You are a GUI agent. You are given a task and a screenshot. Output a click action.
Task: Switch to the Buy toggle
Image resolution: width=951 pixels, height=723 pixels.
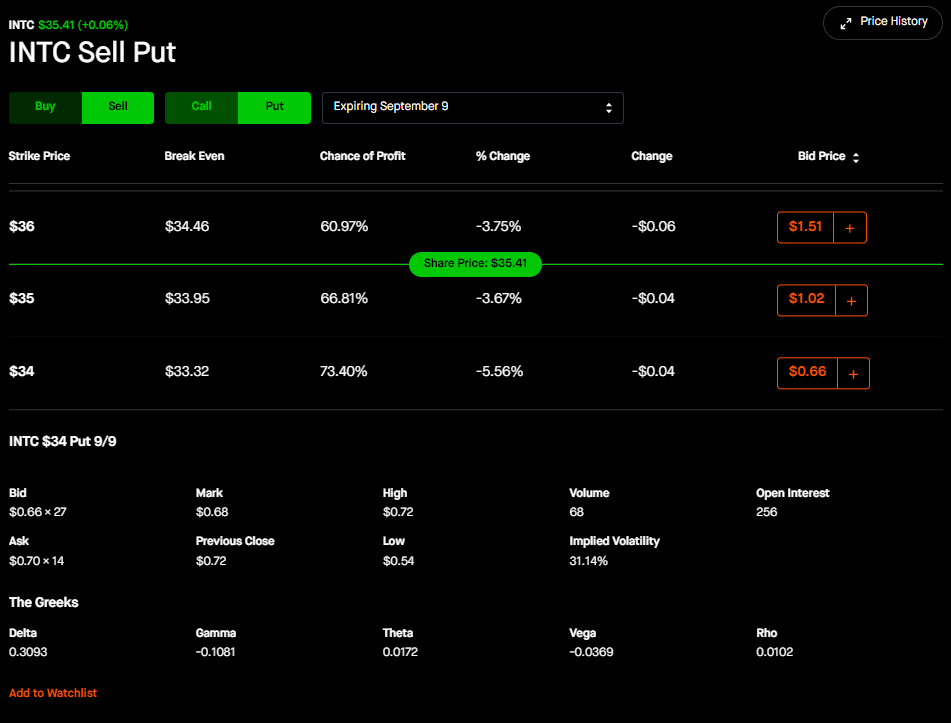click(45, 107)
